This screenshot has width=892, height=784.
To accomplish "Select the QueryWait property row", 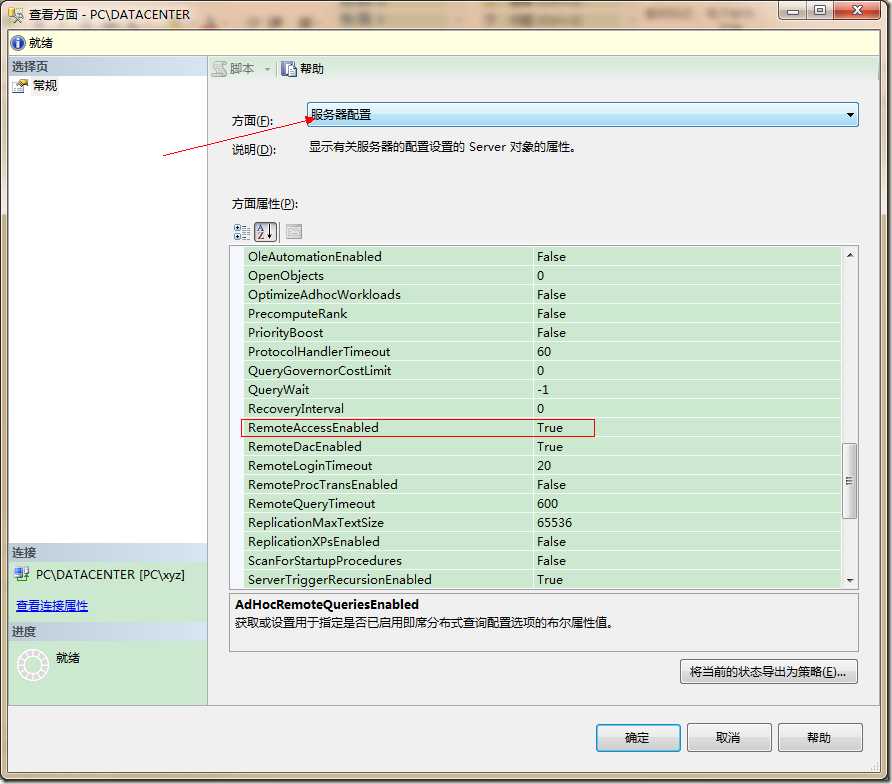I will click(x=542, y=390).
